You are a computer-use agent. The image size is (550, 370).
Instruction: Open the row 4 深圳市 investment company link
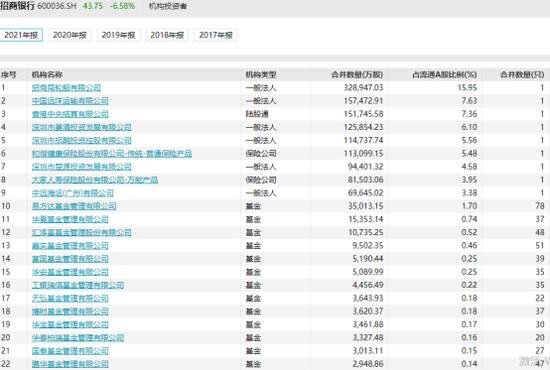point(82,127)
